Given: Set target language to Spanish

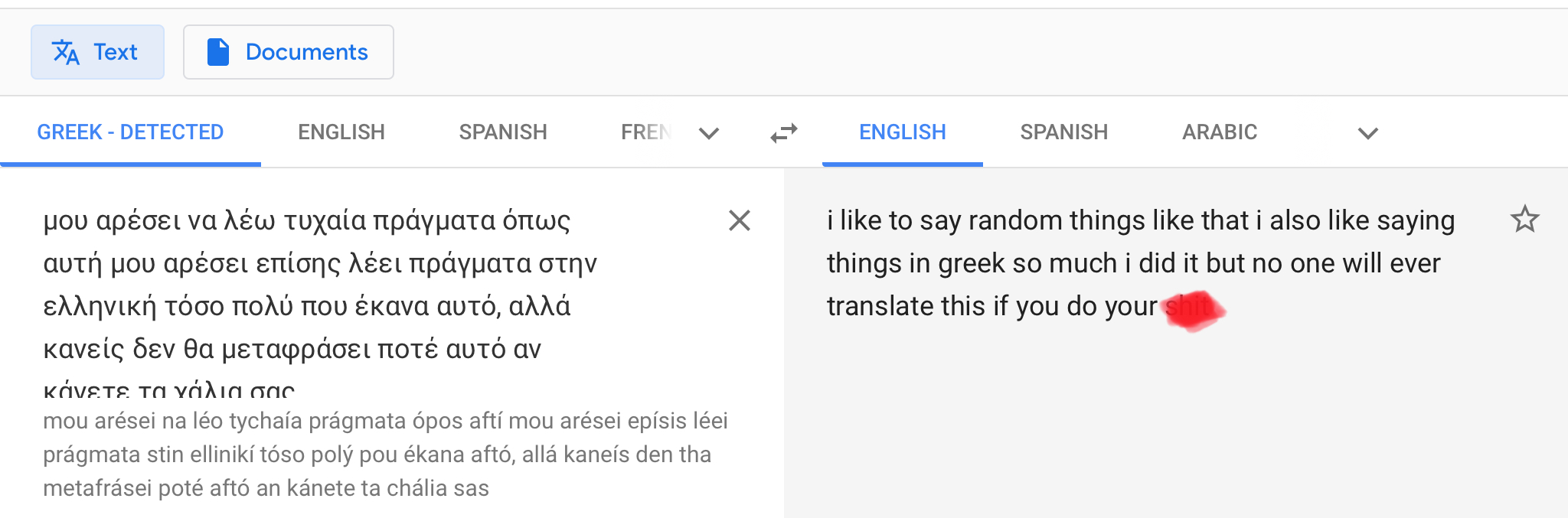Looking at the screenshot, I should (1064, 132).
